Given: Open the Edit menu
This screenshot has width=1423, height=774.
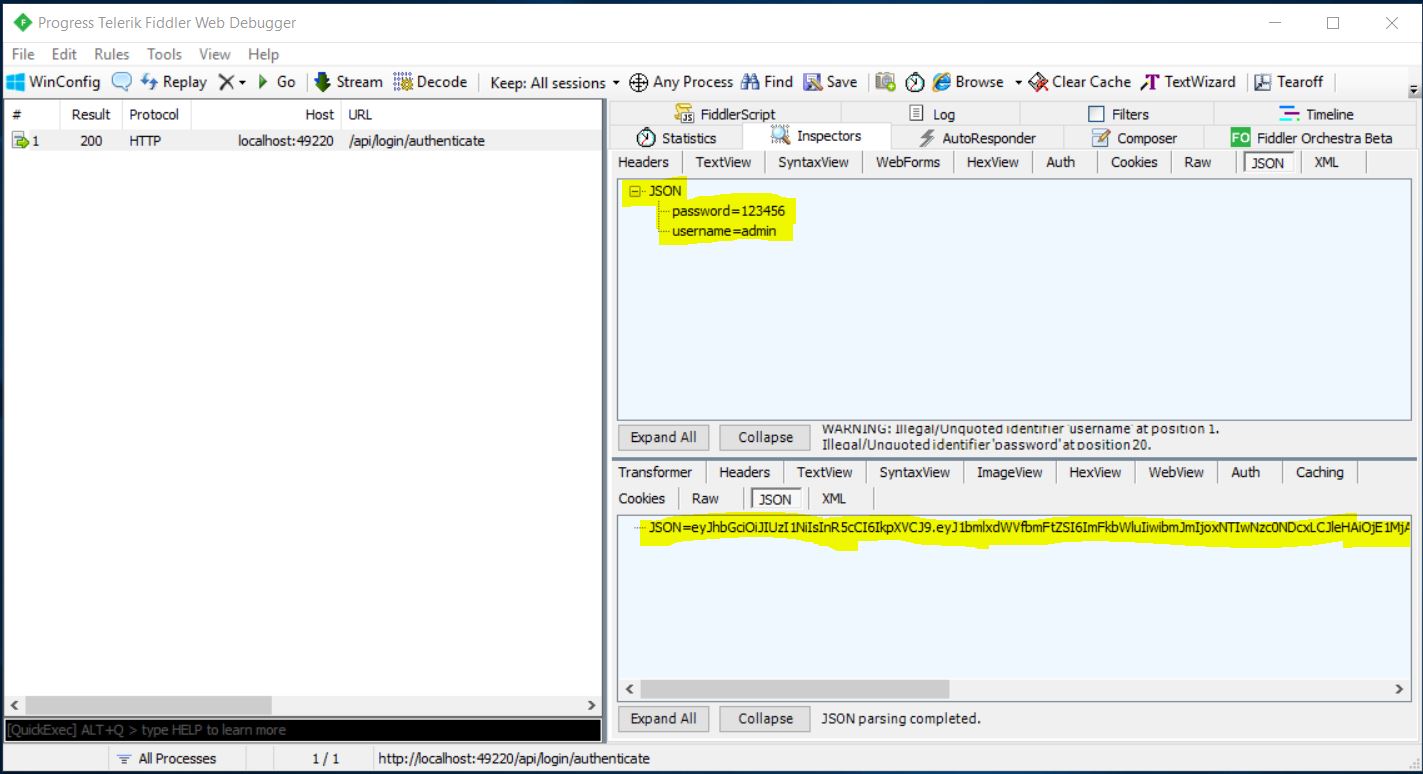Looking at the screenshot, I should (64, 54).
